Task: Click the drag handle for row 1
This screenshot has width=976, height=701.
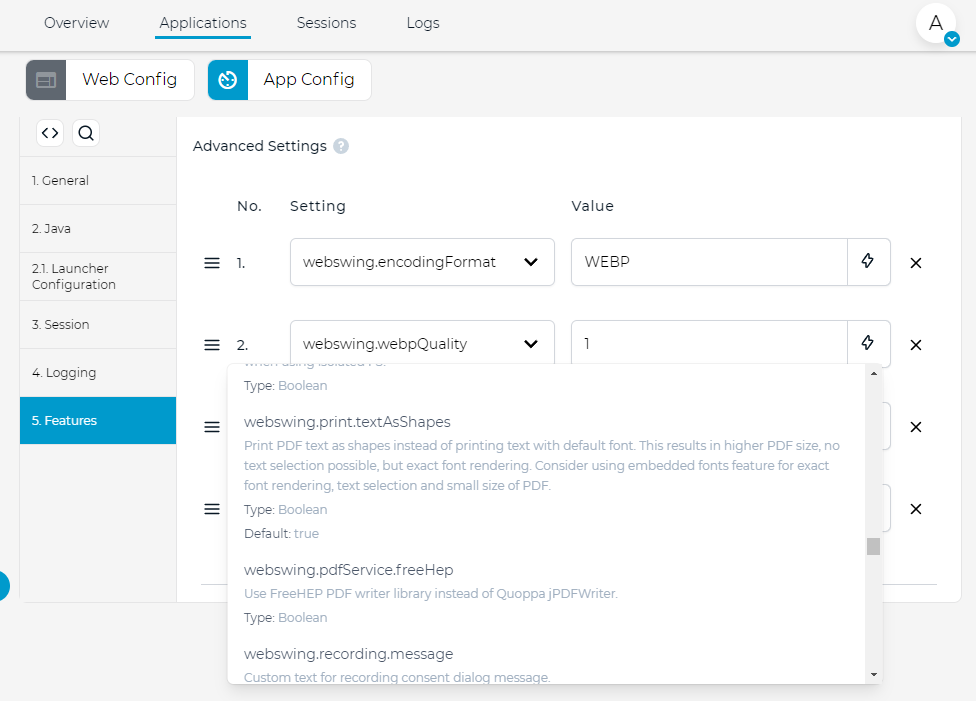Action: 212,263
